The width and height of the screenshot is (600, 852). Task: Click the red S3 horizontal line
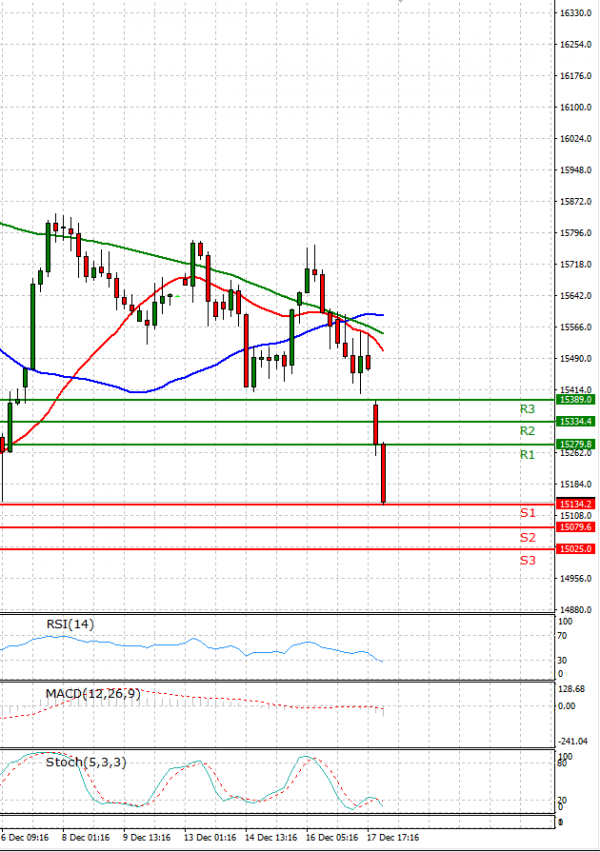click(277, 549)
